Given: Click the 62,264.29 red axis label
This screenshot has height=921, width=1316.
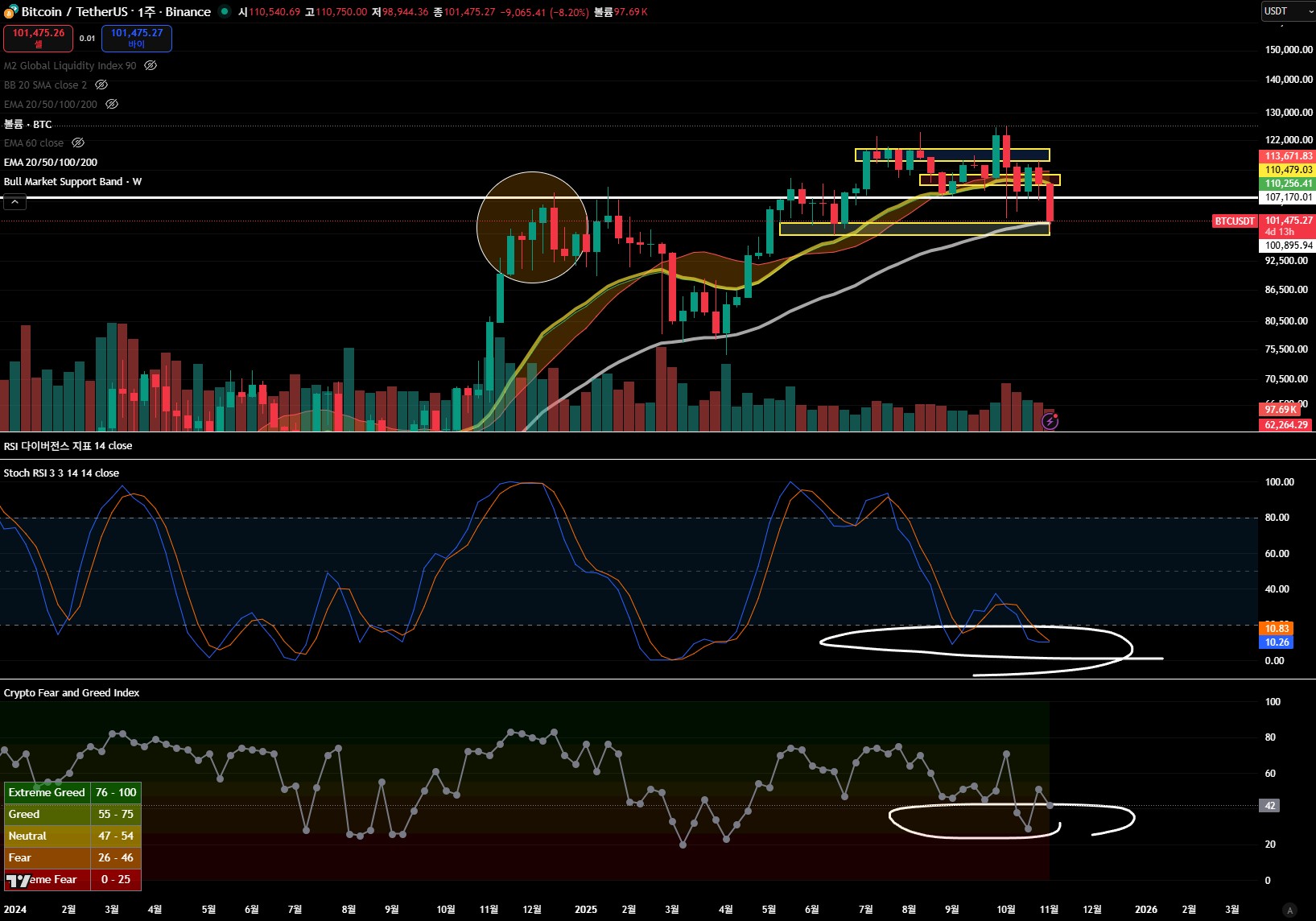Looking at the screenshot, I should 1286,425.
